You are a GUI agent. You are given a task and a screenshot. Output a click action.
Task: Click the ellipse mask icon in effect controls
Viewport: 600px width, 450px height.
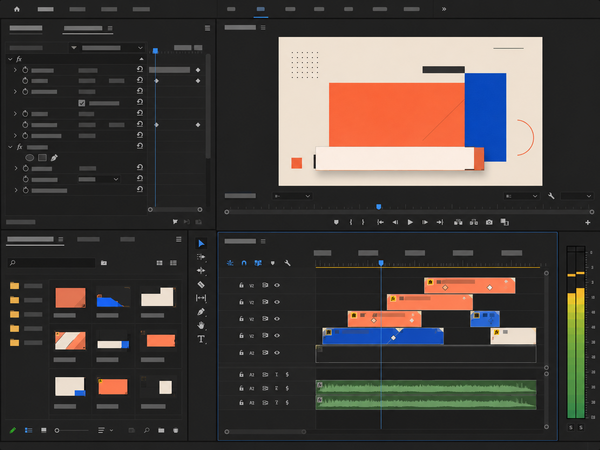pyautogui.click(x=29, y=158)
